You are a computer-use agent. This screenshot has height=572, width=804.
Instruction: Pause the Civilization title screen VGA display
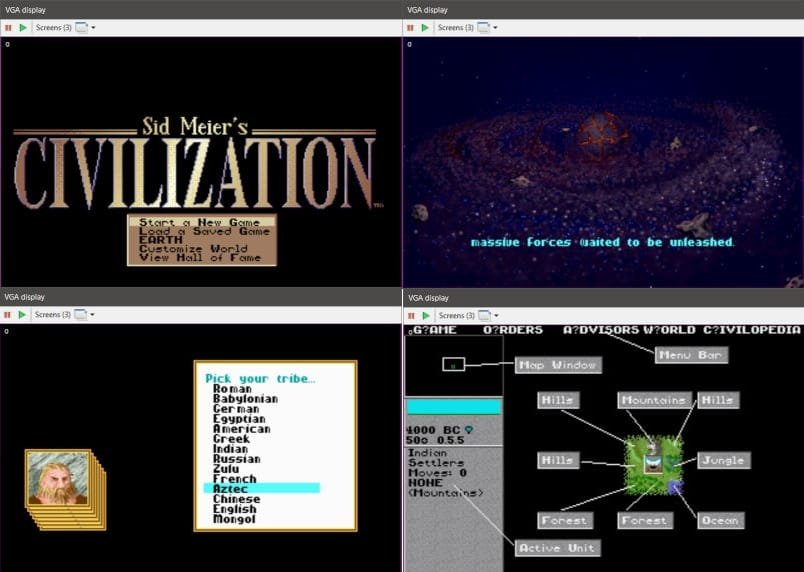[8, 28]
